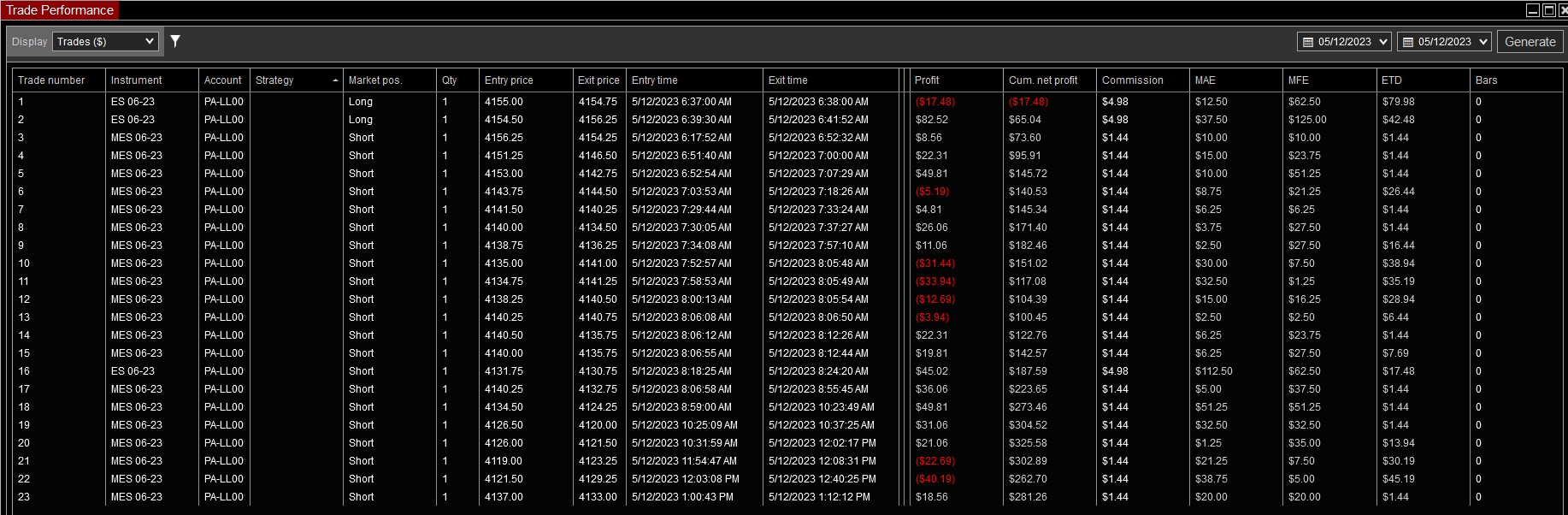Expand the end date 05/12/2023 dropdown
Image resolution: width=1568 pixels, height=515 pixels.
point(1483,42)
